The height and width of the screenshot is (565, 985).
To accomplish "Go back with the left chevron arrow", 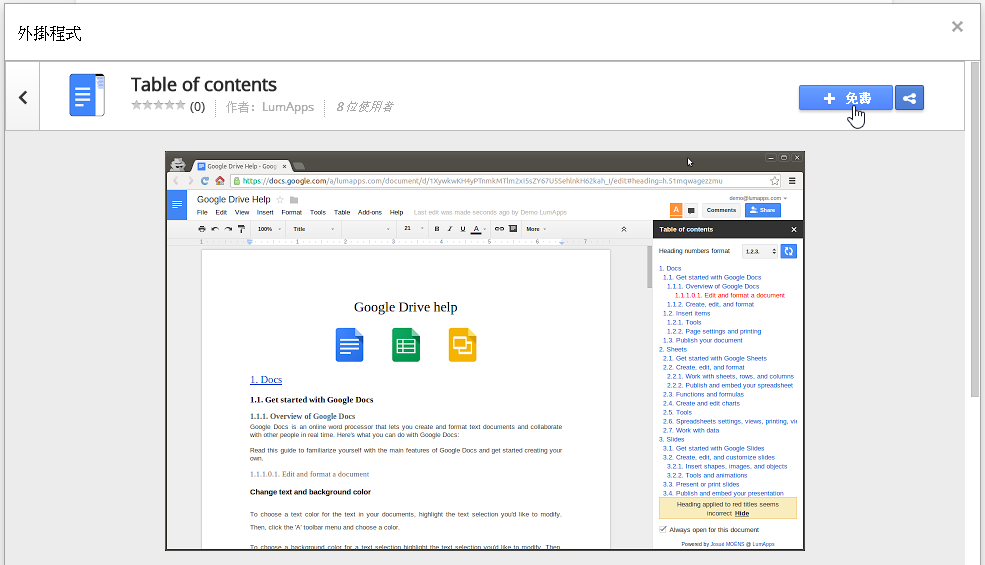I will pyautogui.click(x=23, y=97).
